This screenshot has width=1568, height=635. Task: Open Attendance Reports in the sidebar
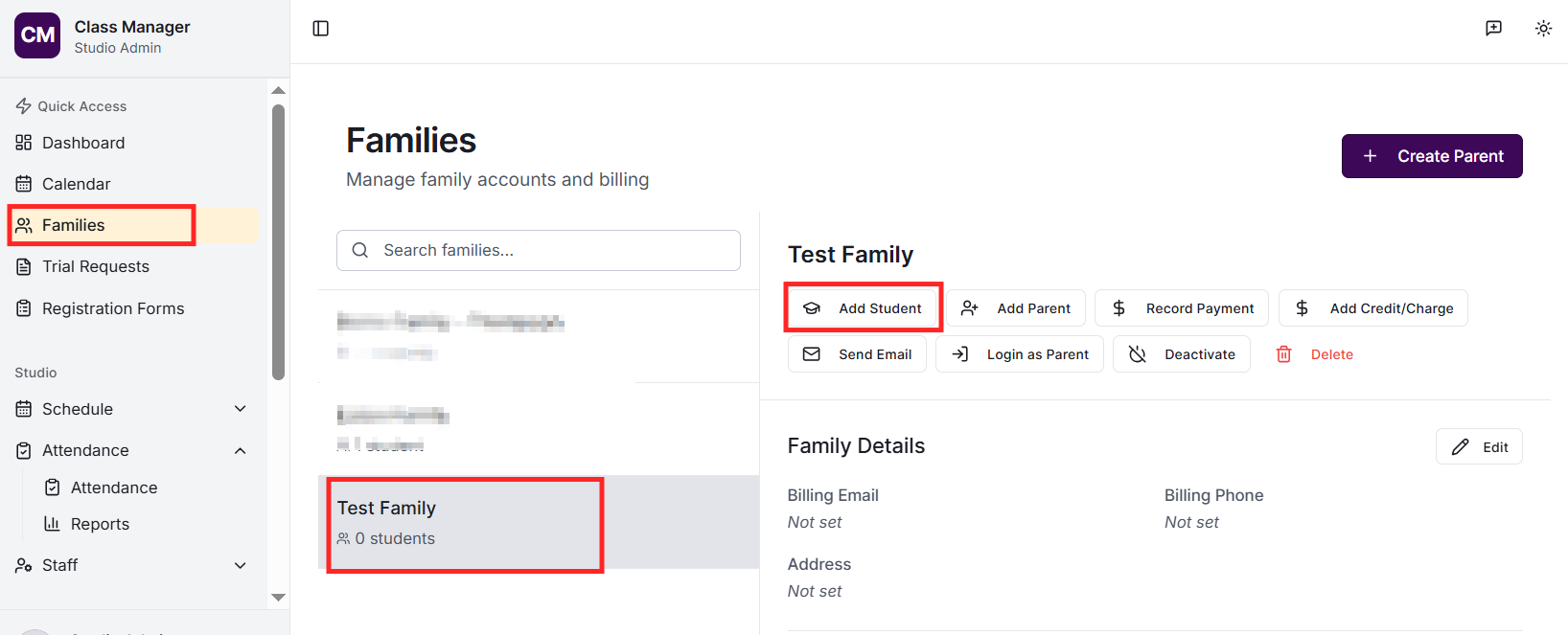(100, 524)
